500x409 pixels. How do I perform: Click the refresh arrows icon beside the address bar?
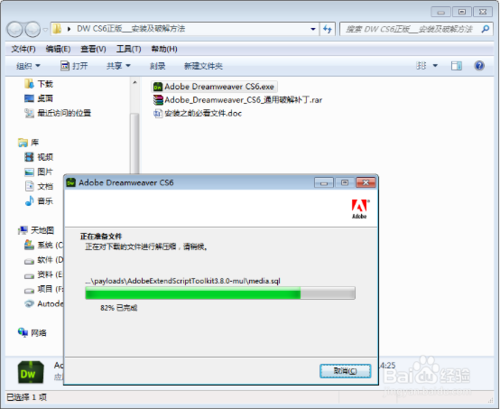(327, 29)
